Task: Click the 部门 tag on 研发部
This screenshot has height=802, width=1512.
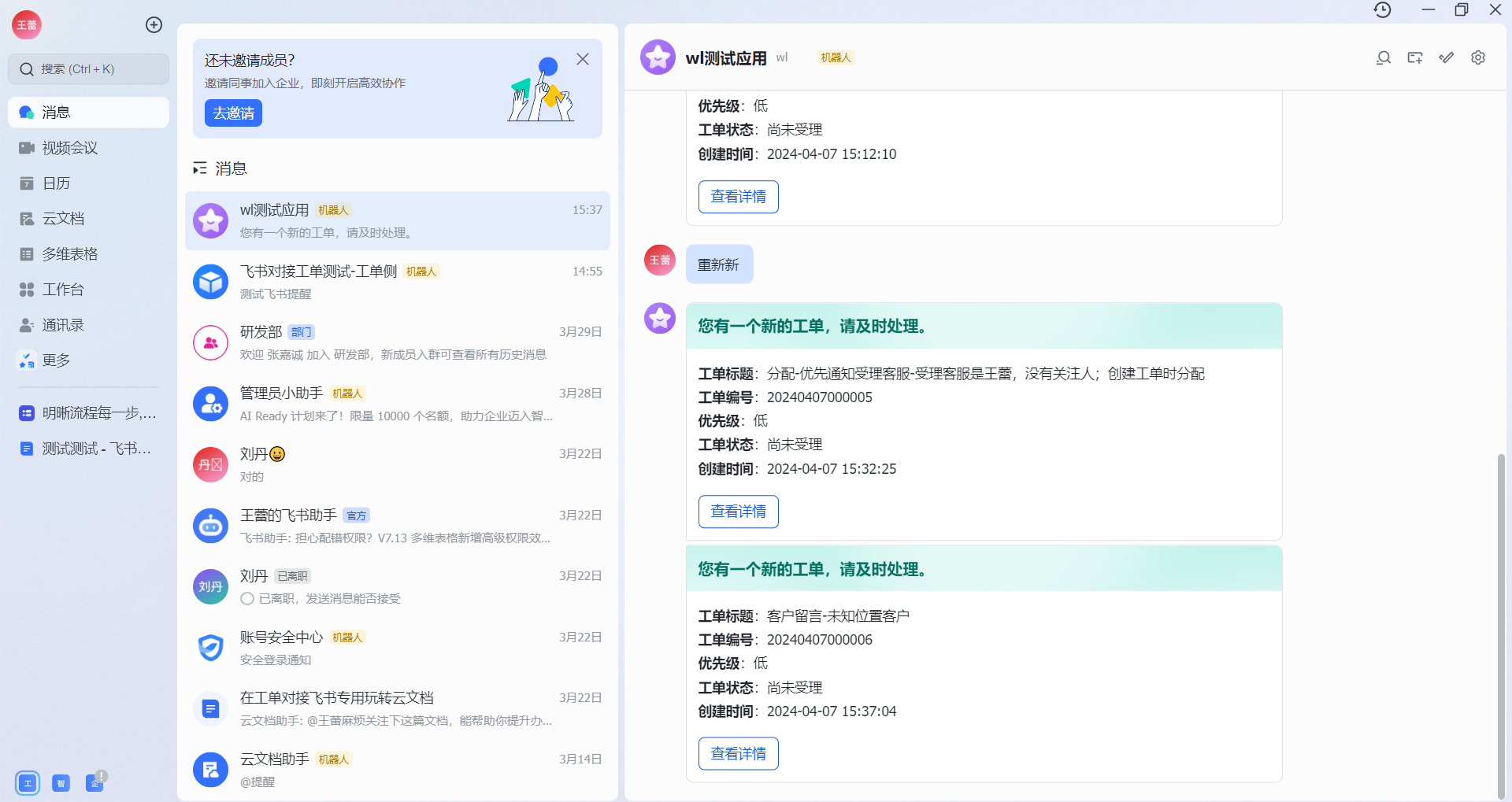Action: click(x=301, y=332)
